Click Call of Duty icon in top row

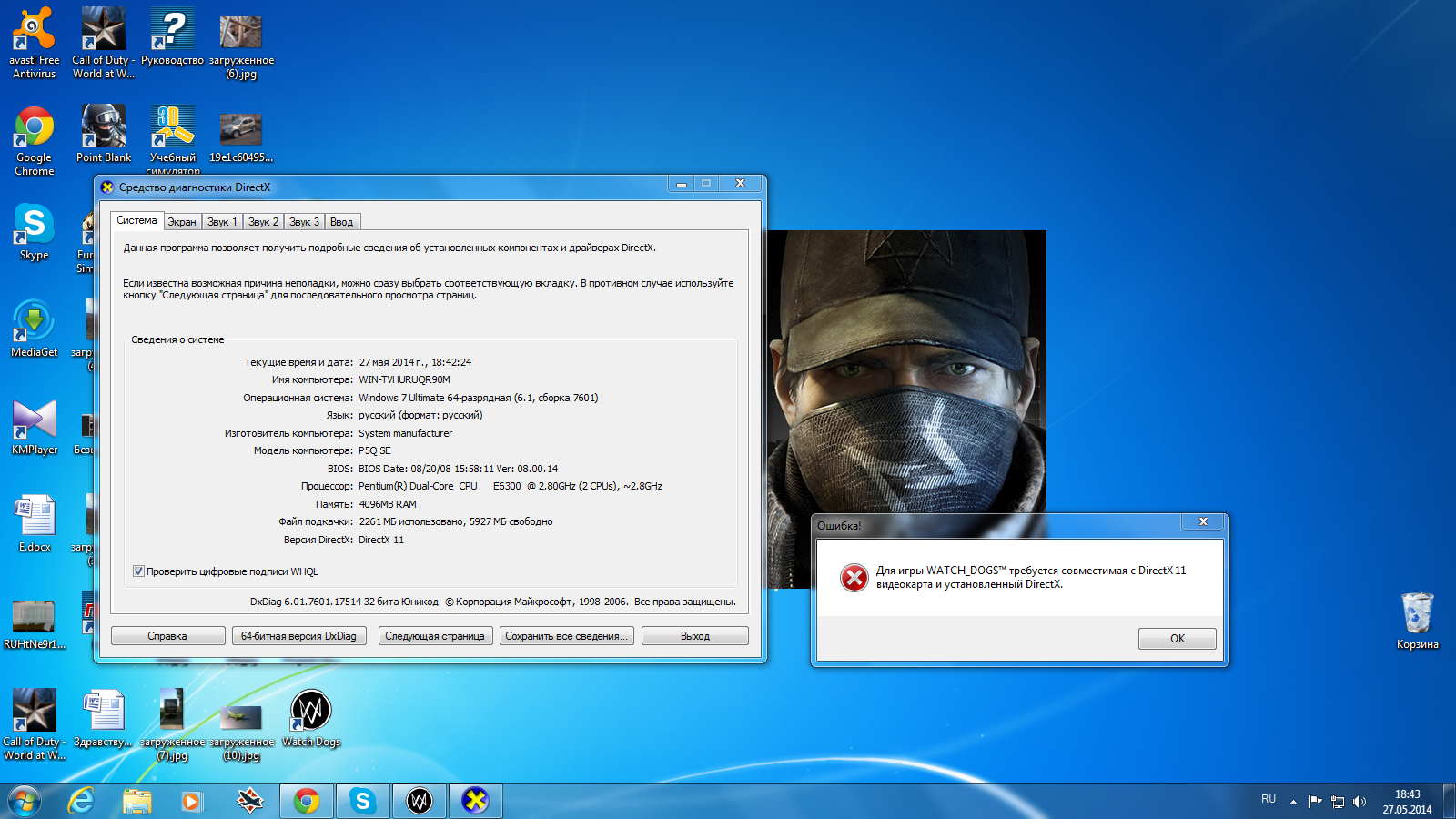[x=104, y=42]
